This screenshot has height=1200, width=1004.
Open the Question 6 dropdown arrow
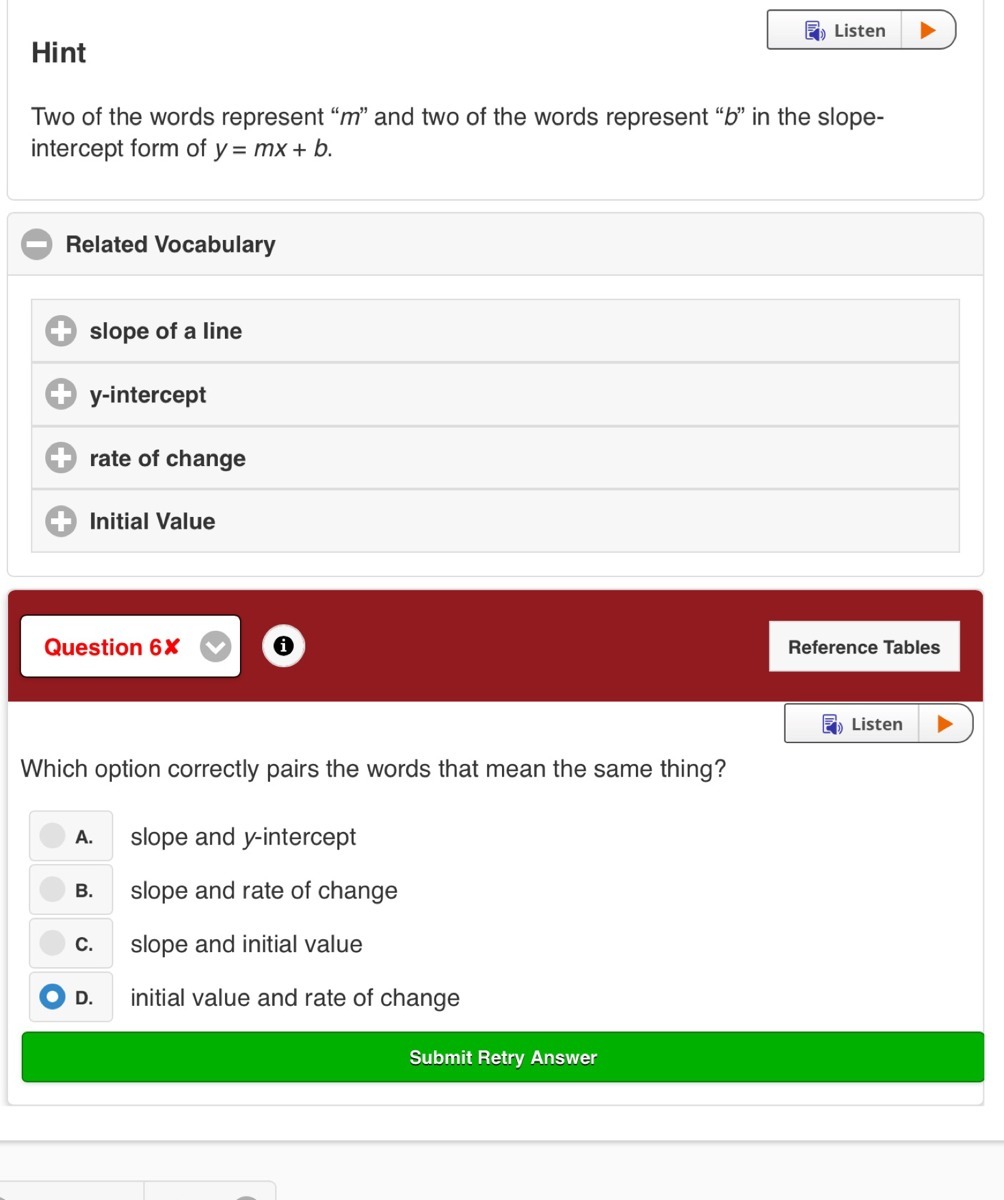(215, 647)
